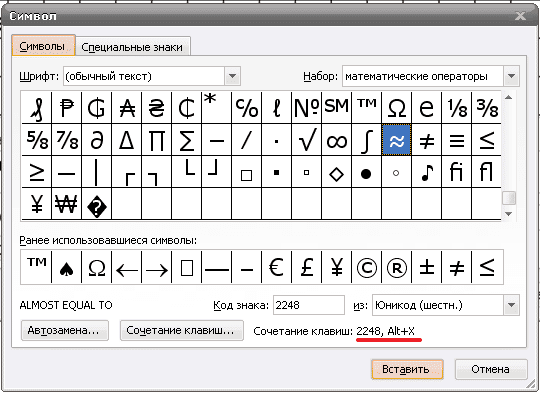This screenshot has height=393, width=540.
Task: Select the three-eighths ⅜ fraction
Action: pyautogui.click(x=486, y=108)
